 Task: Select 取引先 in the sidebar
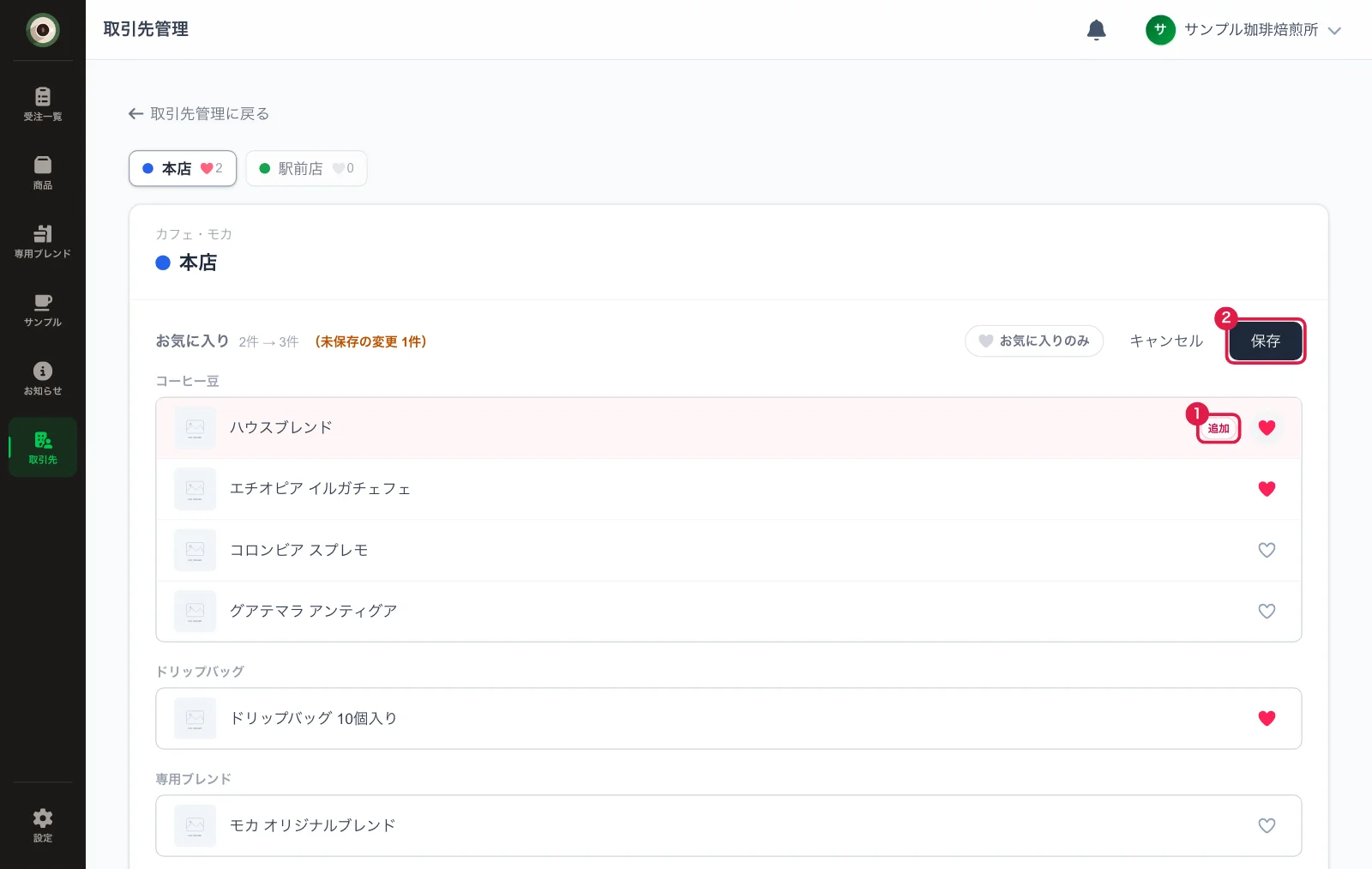43,447
